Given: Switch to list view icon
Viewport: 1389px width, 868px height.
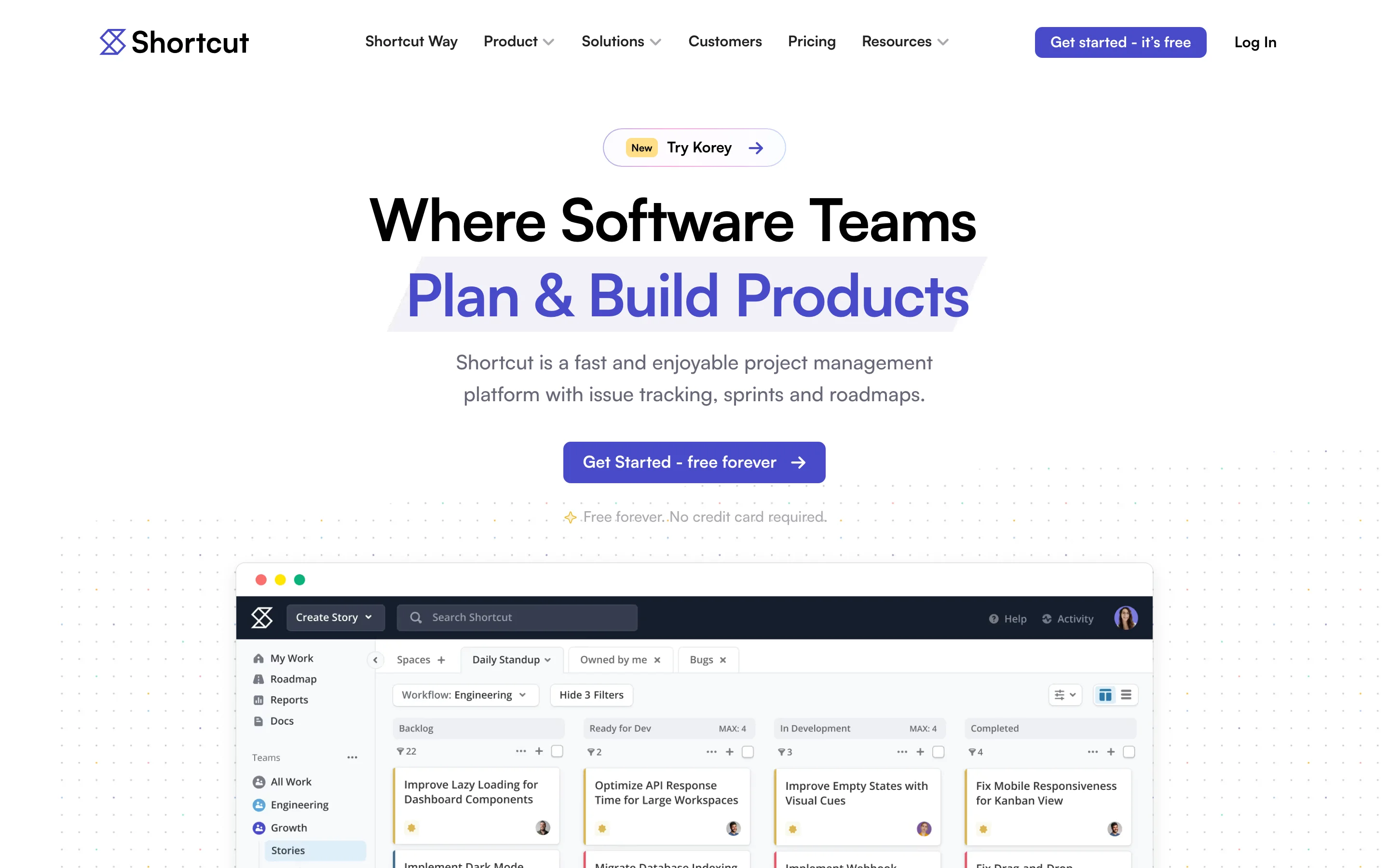Looking at the screenshot, I should pyautogui.click(x=1126, y=694).
